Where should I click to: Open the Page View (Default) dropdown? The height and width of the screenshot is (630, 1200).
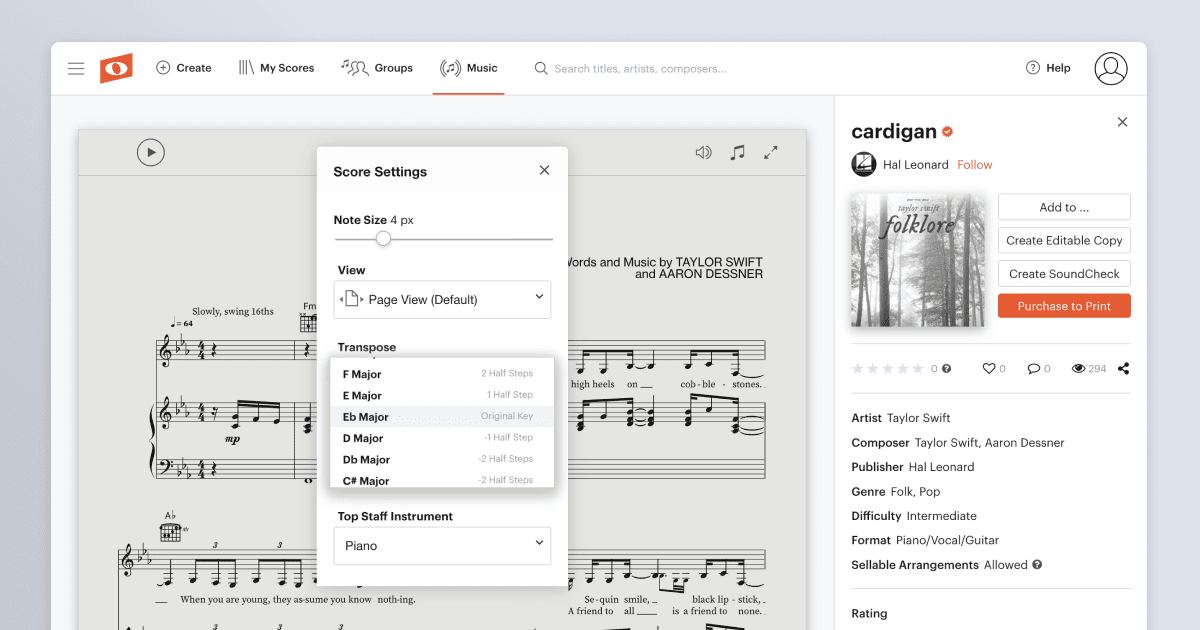click(442, 299)
